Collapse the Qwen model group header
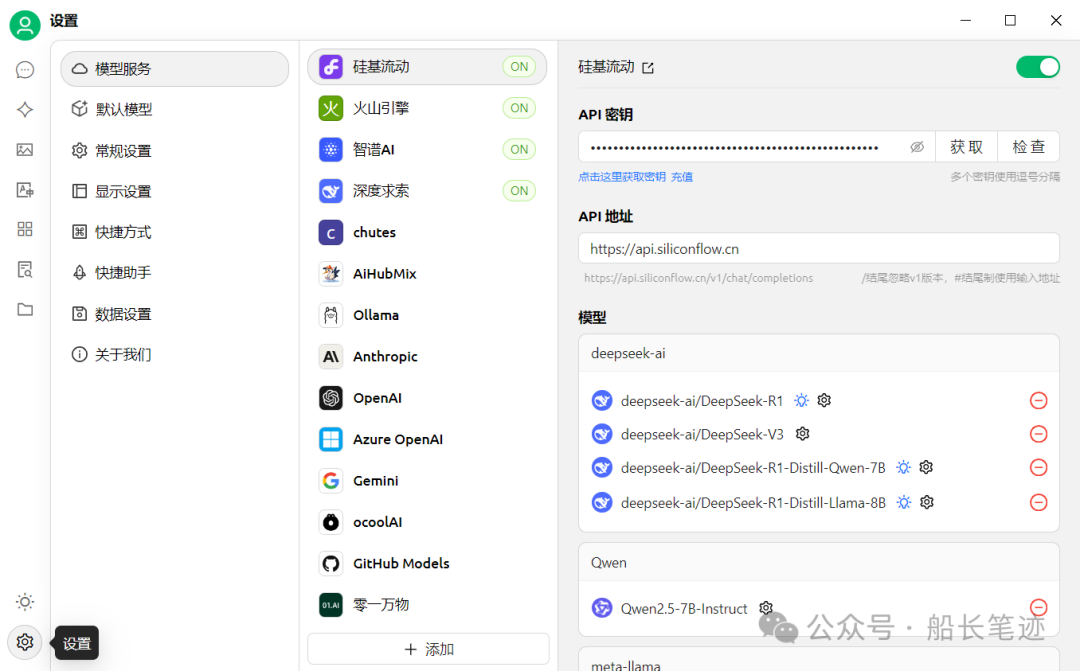The height and width of the screenshot is (671, 1080). [x=819, y=562]
